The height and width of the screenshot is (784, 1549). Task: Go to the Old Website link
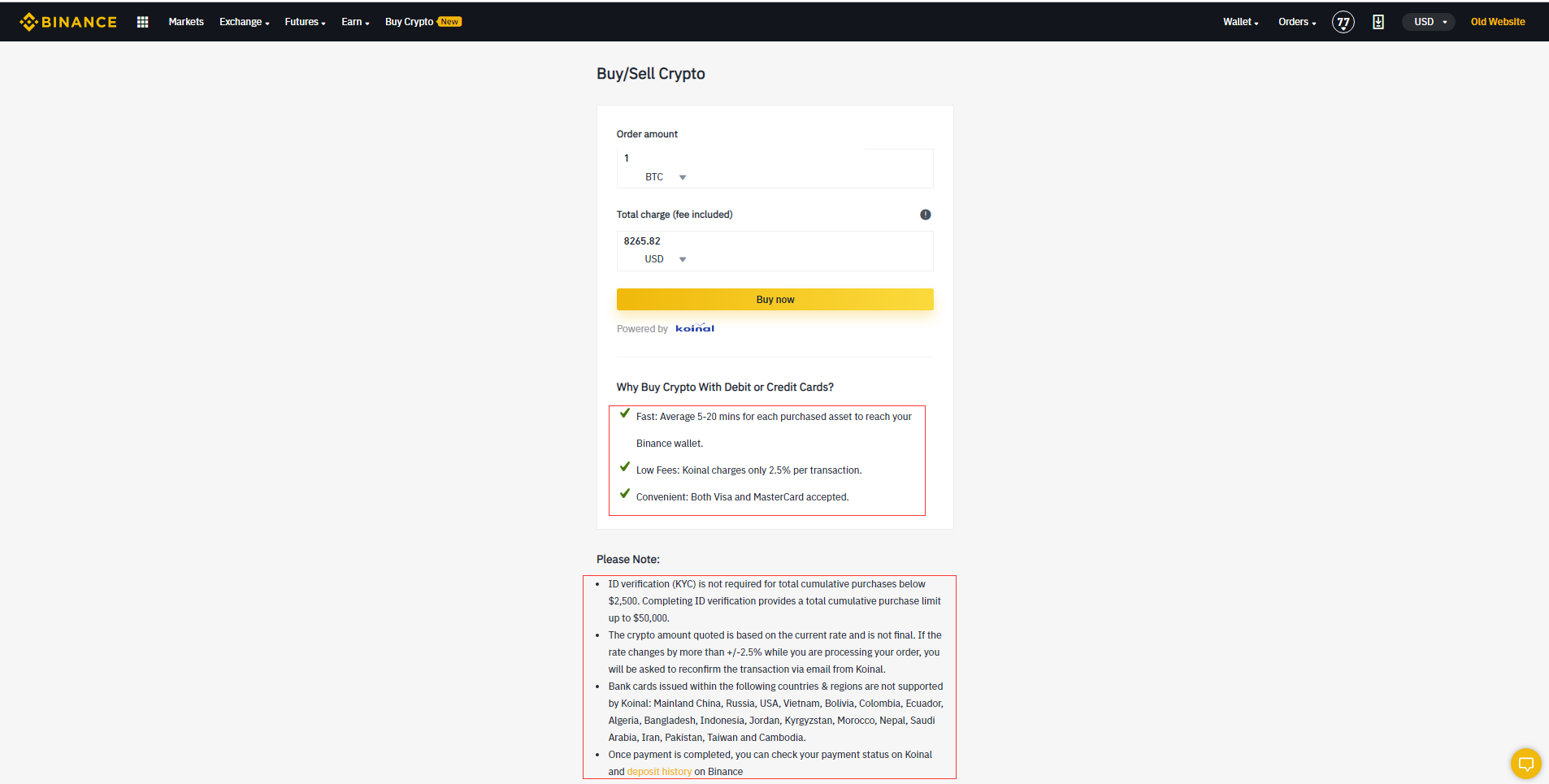coord(1498,21)
